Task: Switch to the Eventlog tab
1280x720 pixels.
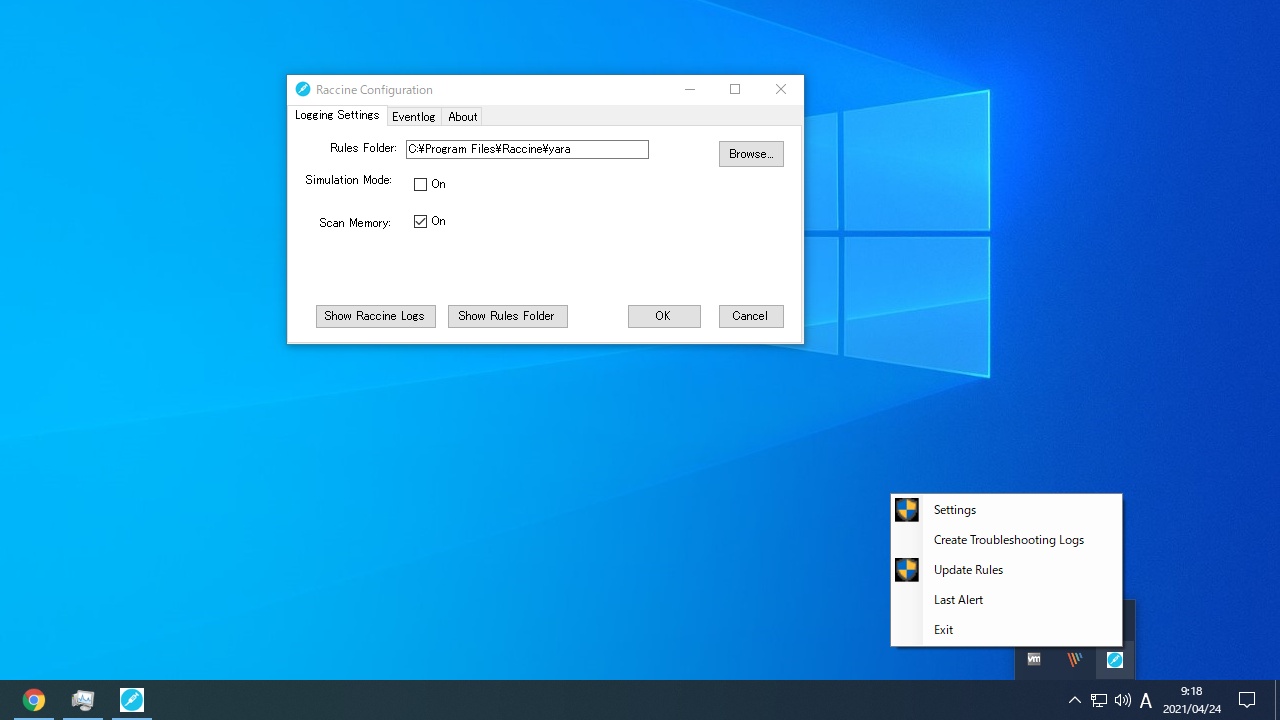Action: (x=414, y=117)
